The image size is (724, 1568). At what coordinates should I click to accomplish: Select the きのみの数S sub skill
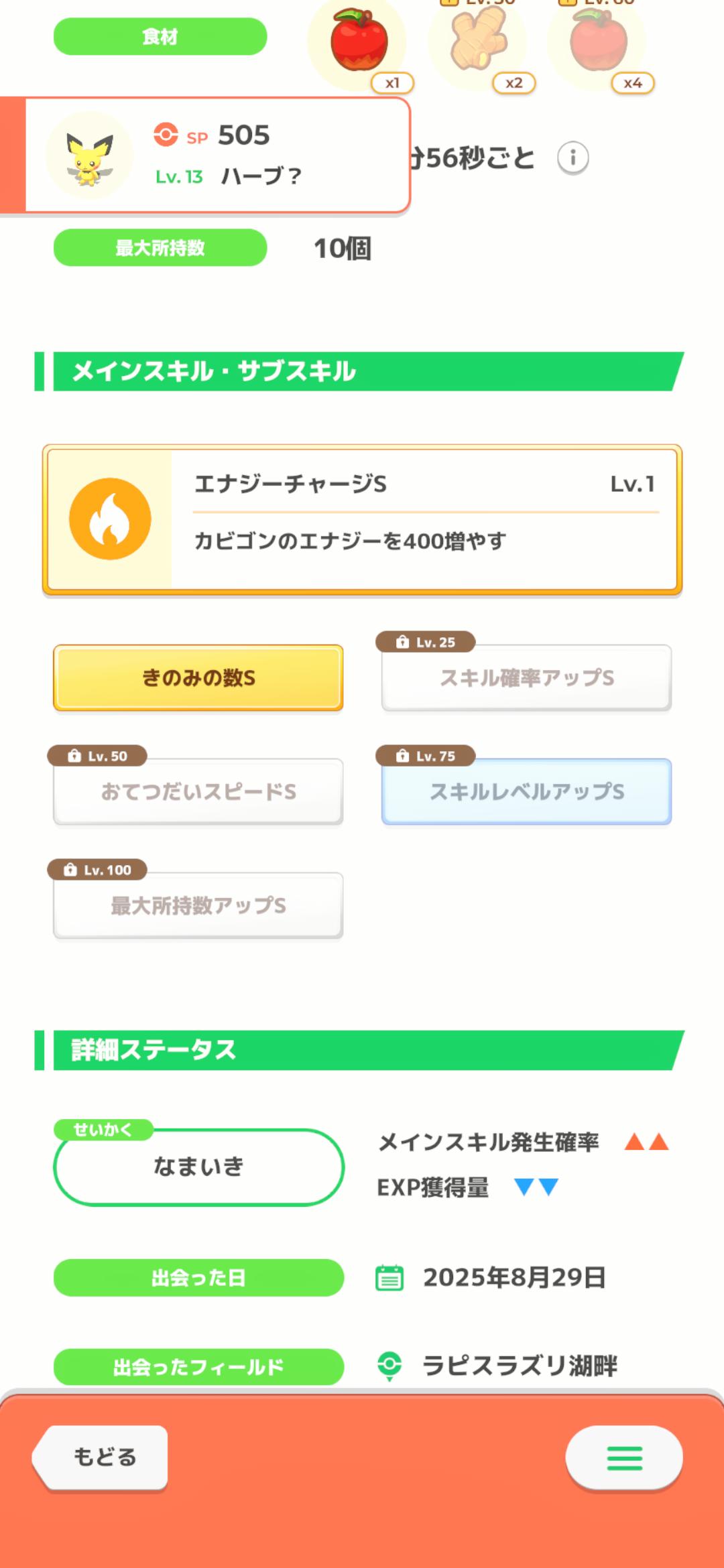[198, 677]
